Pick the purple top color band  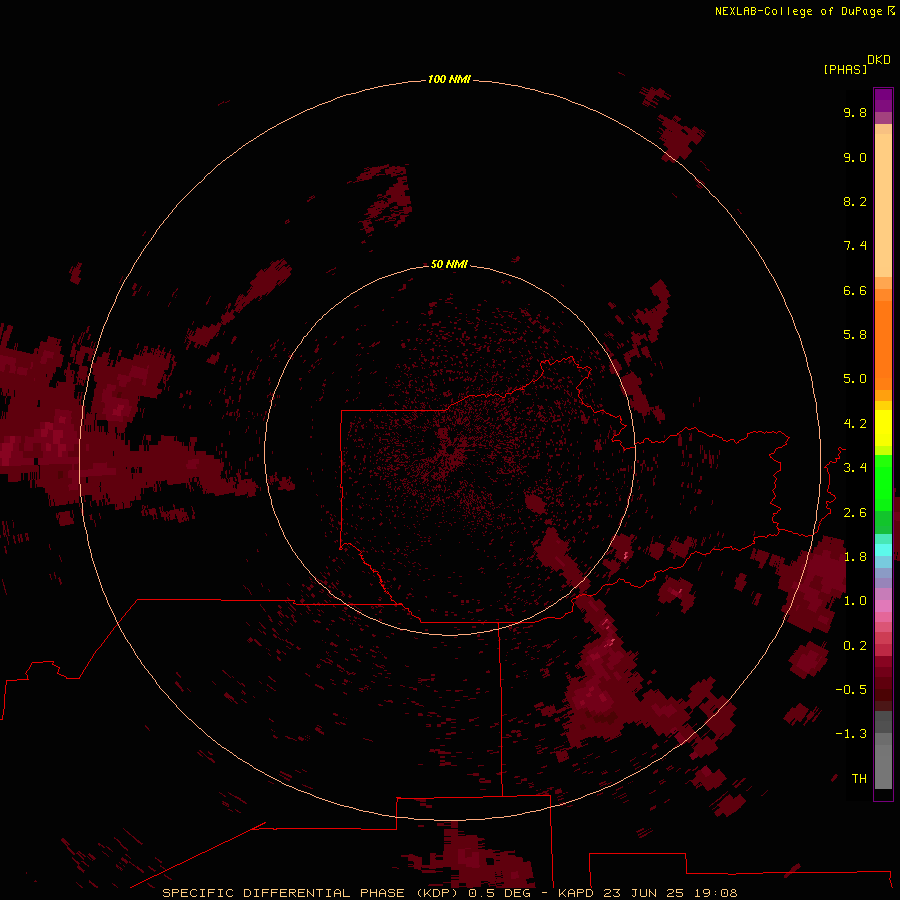pos(883,100)
